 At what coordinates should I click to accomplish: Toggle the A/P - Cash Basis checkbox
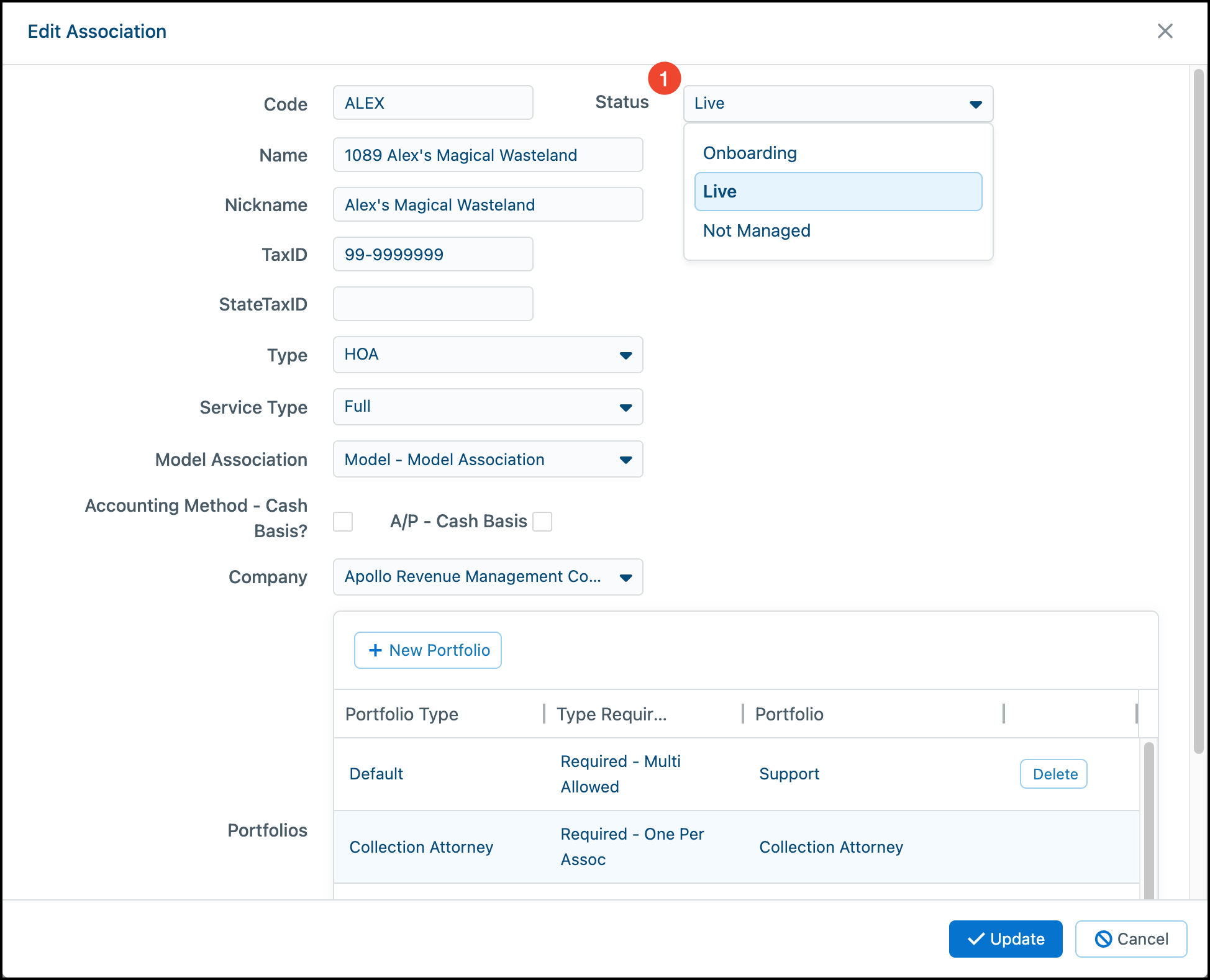click(542, 522)
